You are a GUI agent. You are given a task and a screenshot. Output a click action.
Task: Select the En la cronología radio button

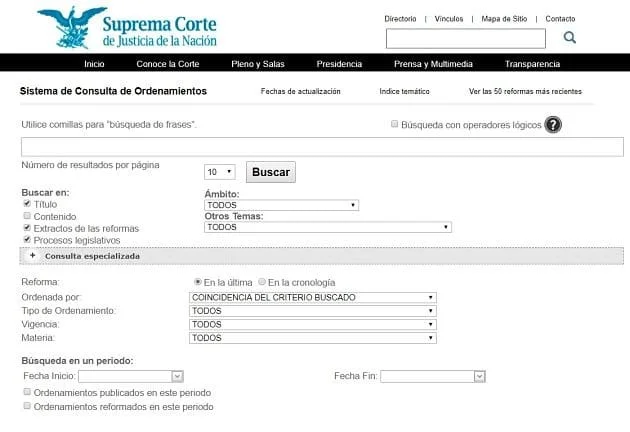pyautogui.click(x=263, y=283)
